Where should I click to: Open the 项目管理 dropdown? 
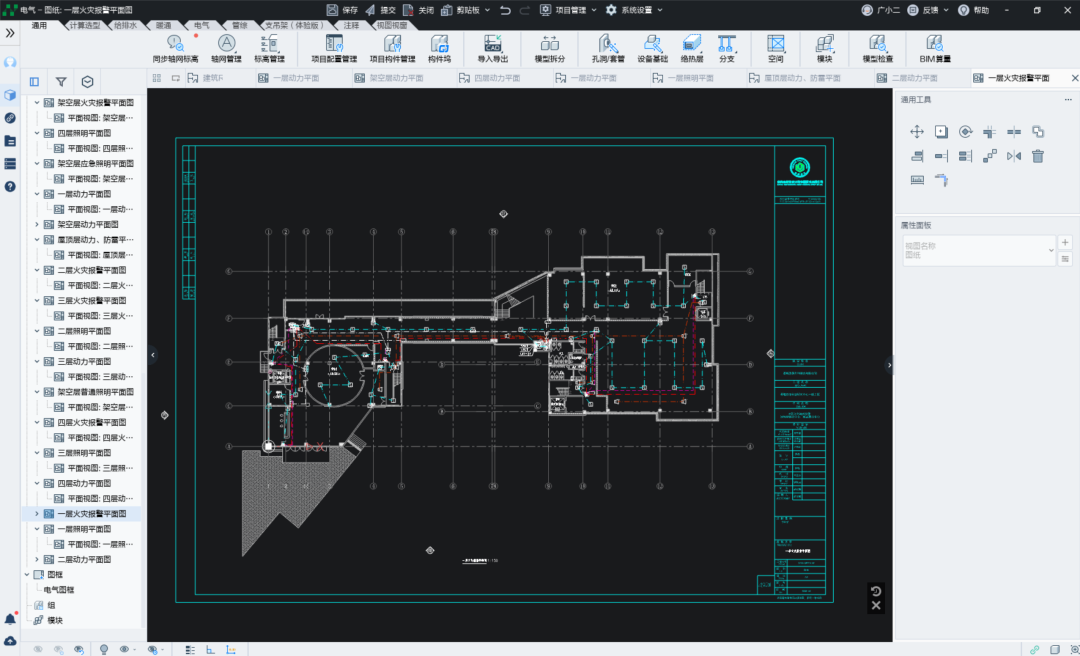568,10
